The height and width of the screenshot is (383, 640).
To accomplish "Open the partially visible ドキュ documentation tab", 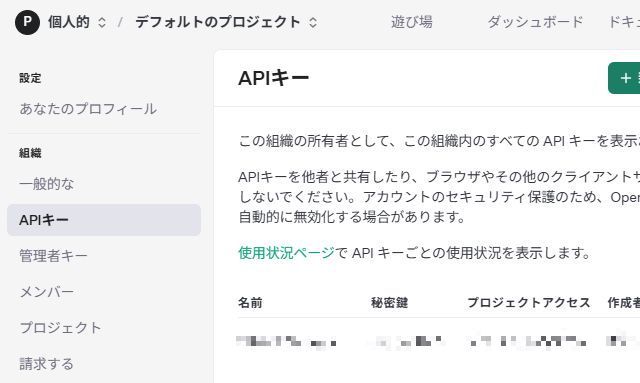I will 624,22.
